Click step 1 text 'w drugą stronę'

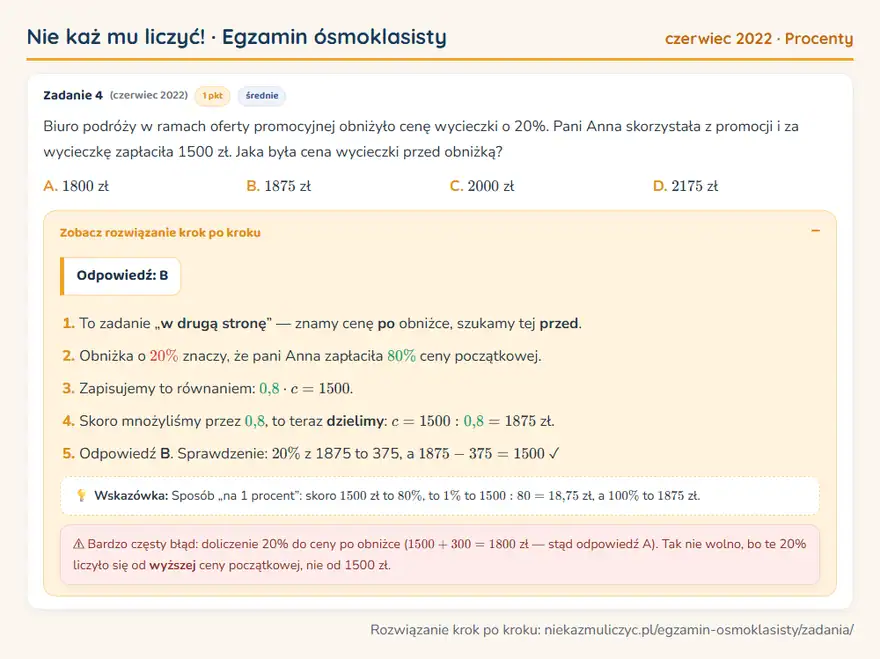[213, 323]
